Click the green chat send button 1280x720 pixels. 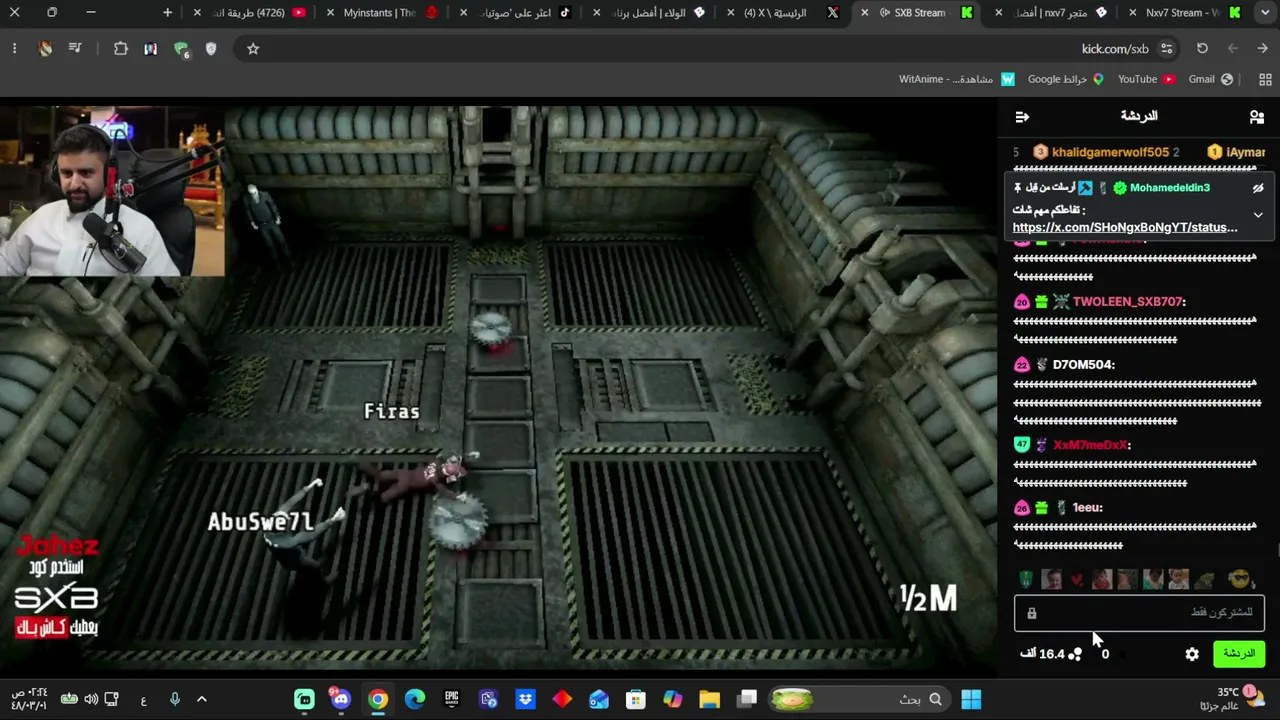pyautogui.click(x=1238, y=654)
